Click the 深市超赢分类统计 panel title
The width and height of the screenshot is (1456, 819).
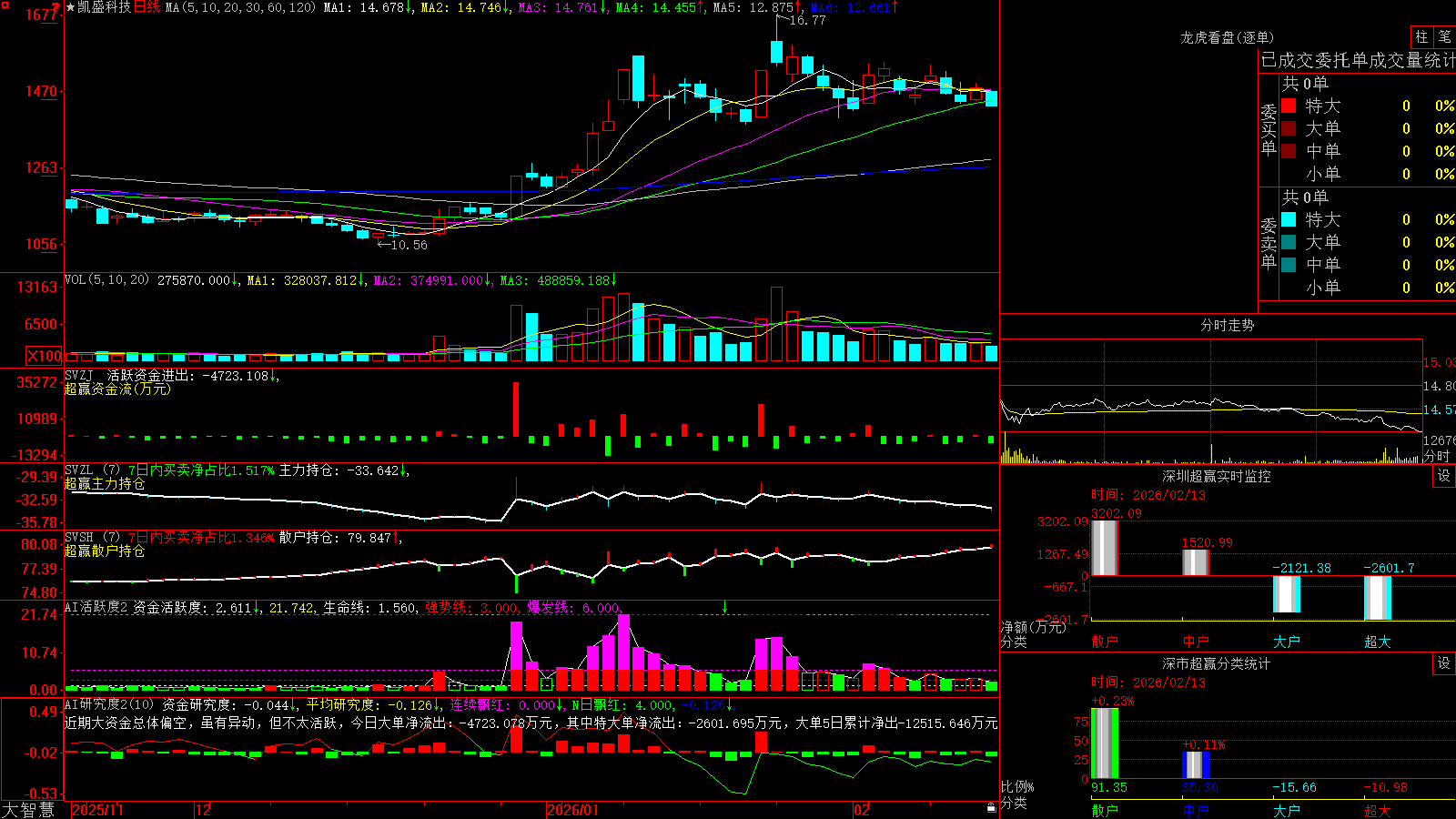[x=1217, y=663]
